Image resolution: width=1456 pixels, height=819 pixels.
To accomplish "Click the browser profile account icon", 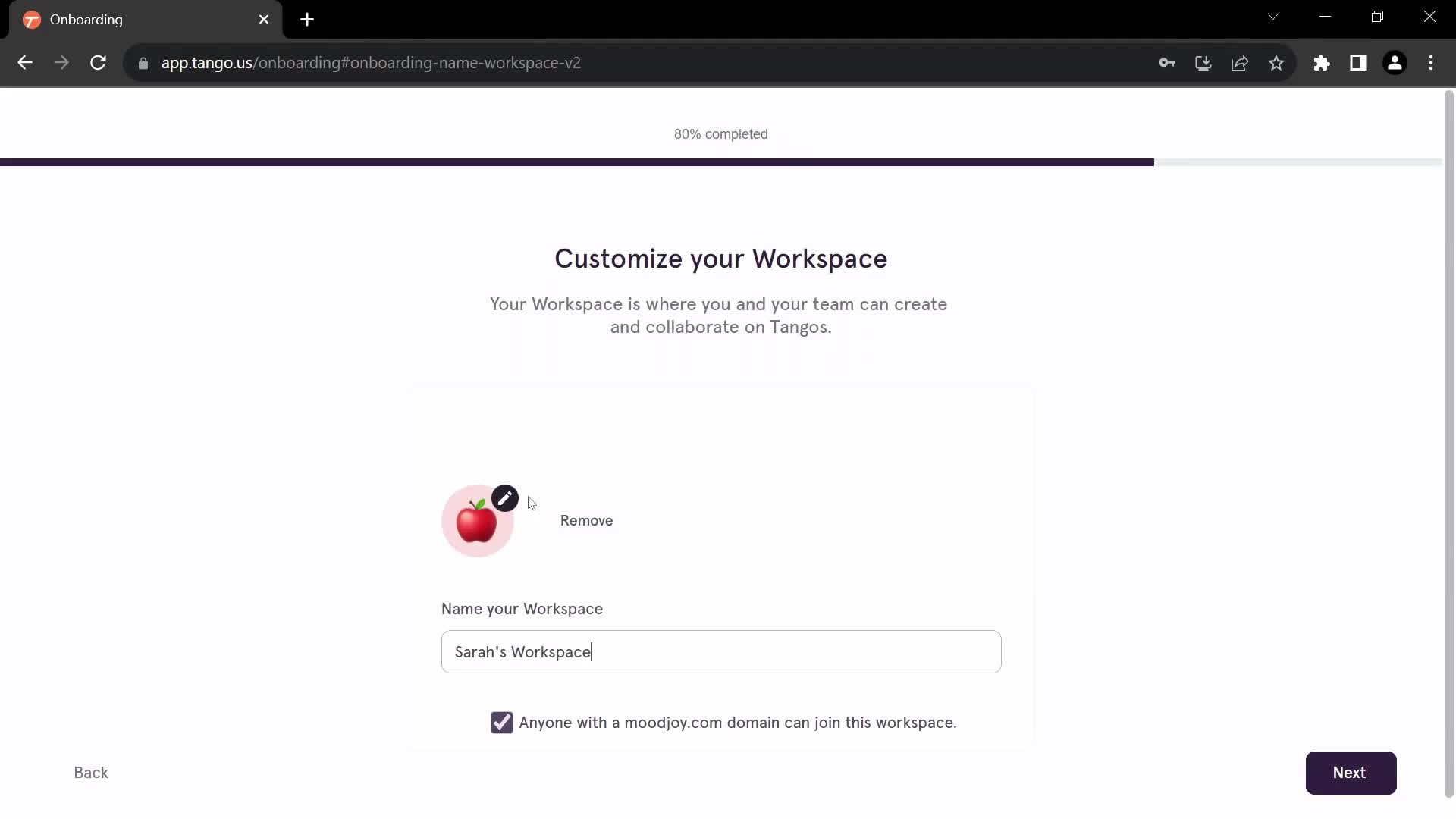I will coord(1395,63).
